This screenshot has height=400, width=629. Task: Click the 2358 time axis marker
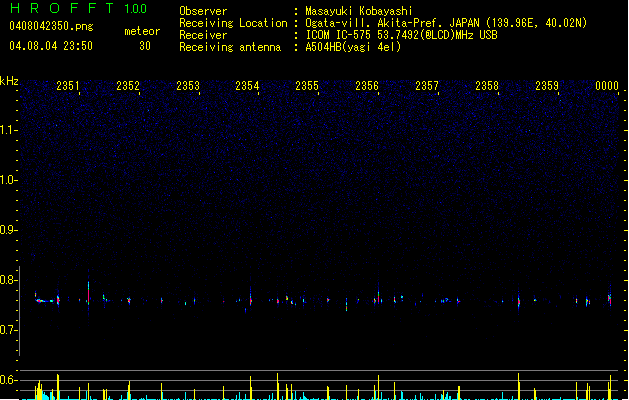pos(487,86)
